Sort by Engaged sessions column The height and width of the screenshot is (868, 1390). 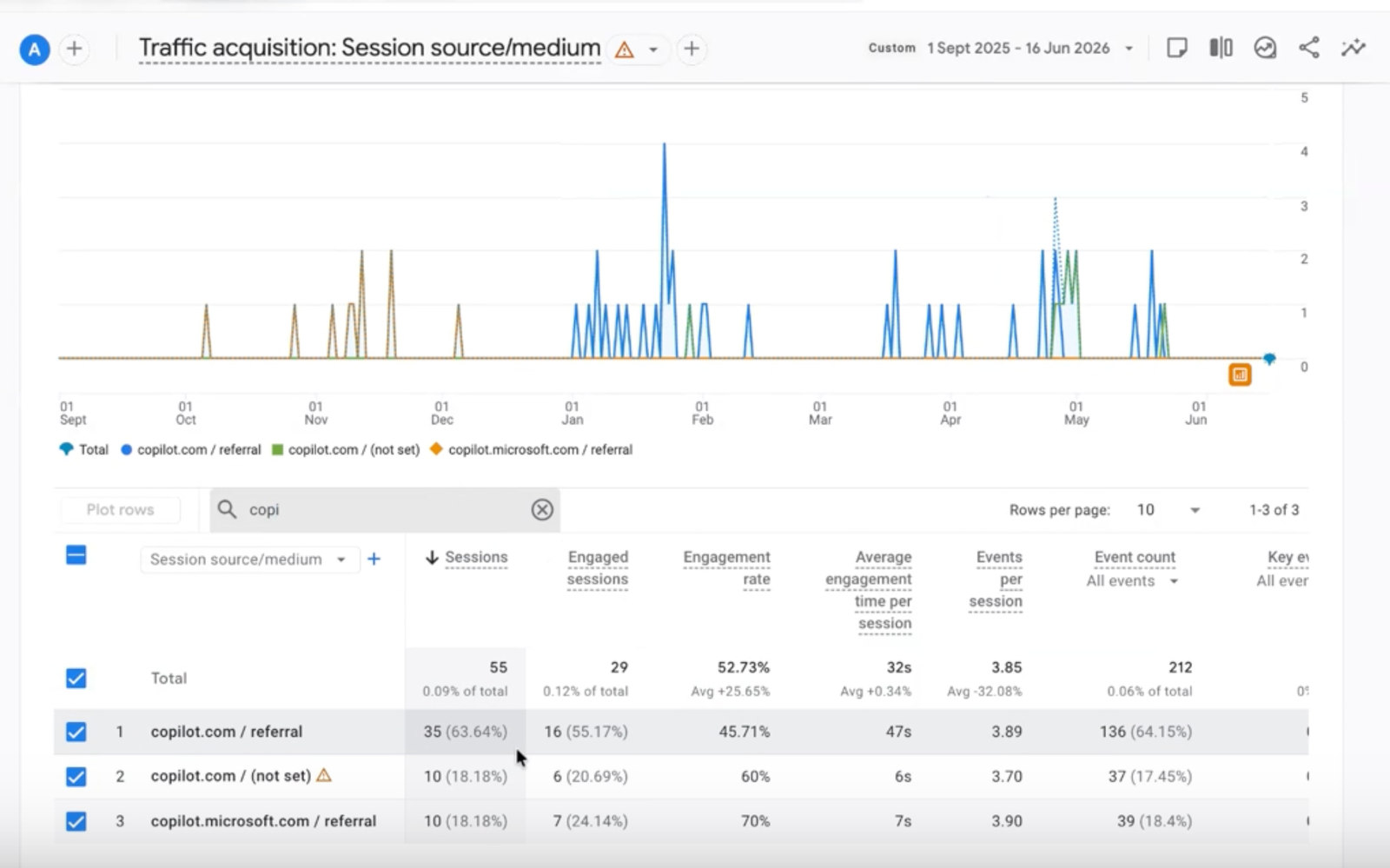tap(598, 568)
